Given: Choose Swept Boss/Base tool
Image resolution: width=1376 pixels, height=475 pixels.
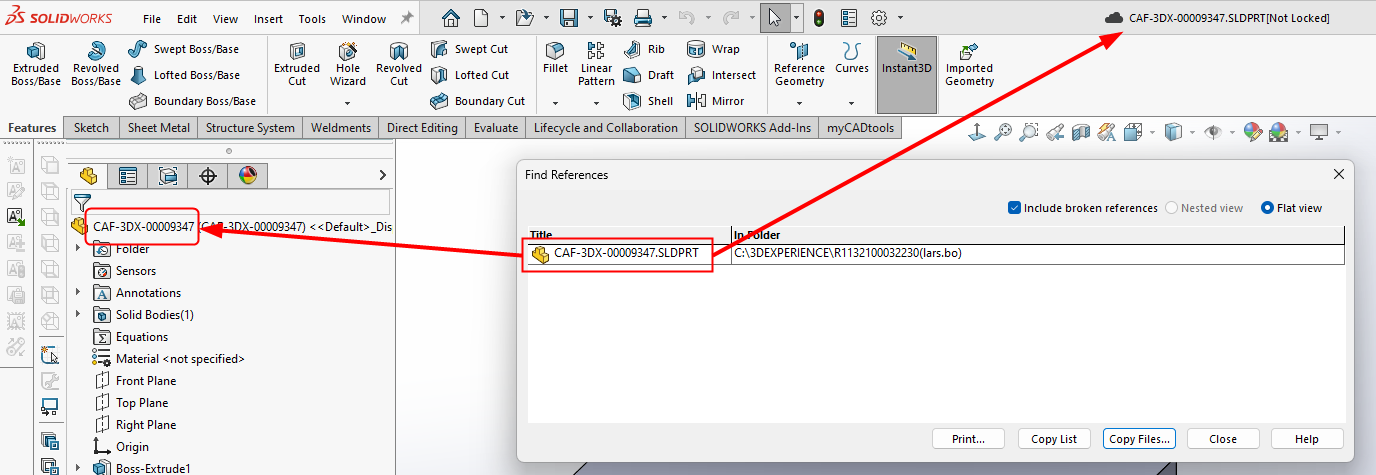Looking at the screenshot, I should 184,49.
